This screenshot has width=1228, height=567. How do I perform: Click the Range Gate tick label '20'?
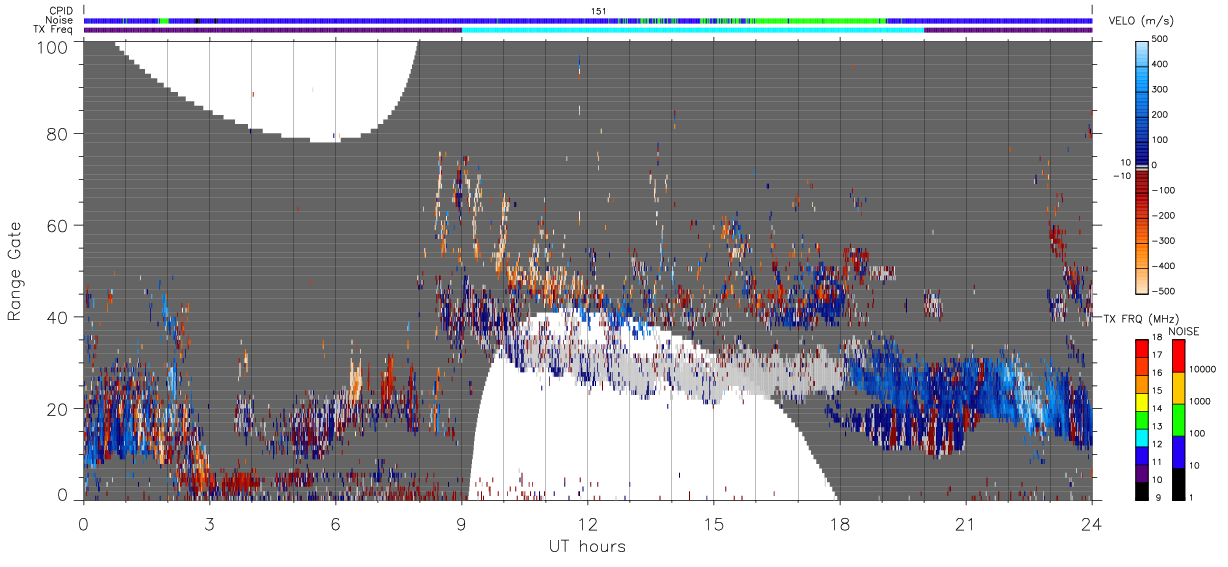59,409
